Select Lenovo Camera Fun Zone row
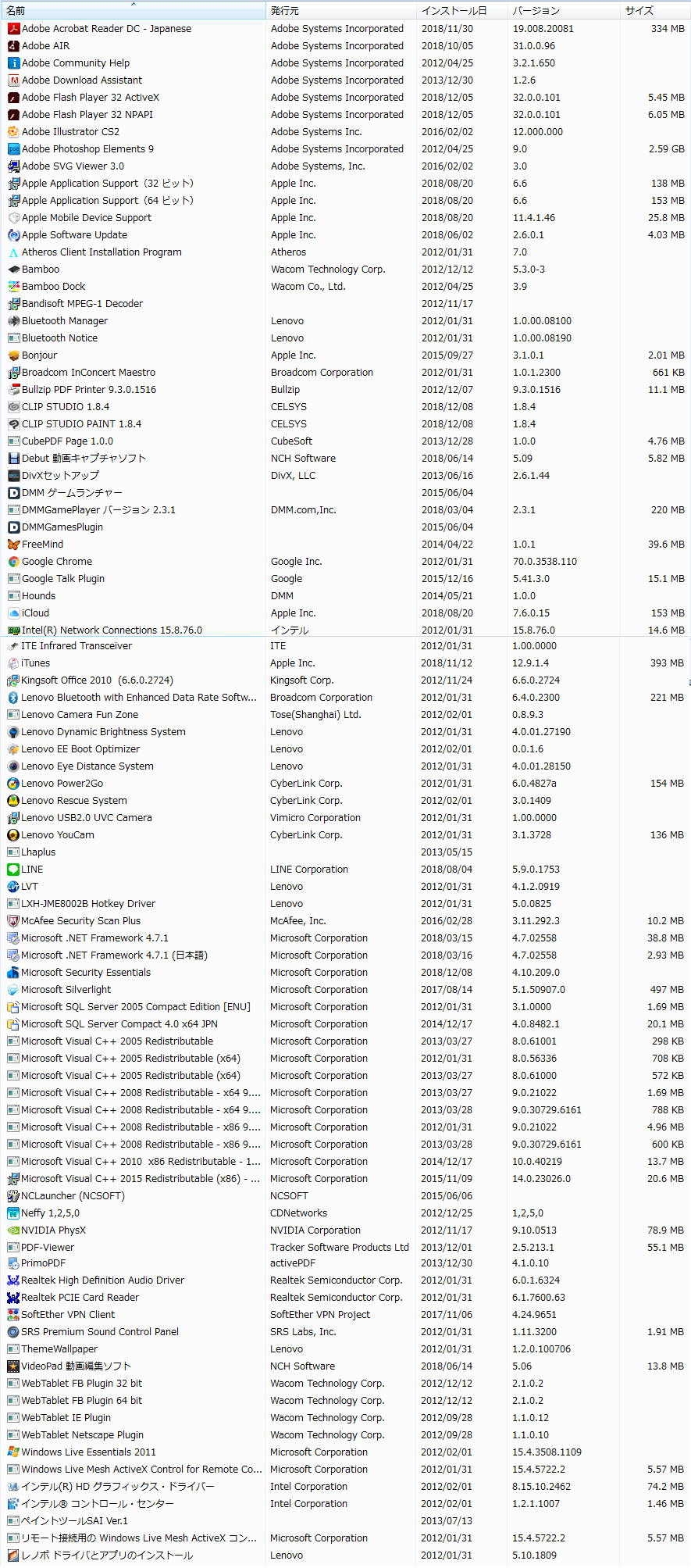Viewport: 691px width, 1568px height. pos(345,714)
